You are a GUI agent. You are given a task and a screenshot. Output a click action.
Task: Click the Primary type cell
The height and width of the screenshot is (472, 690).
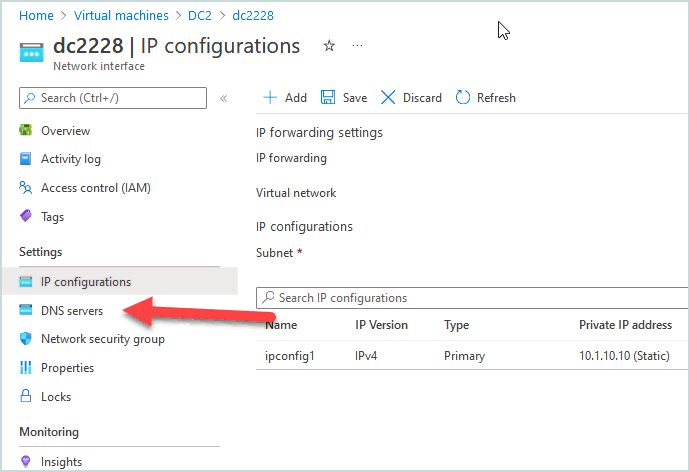pyautogui.click(x=464, y=355)
